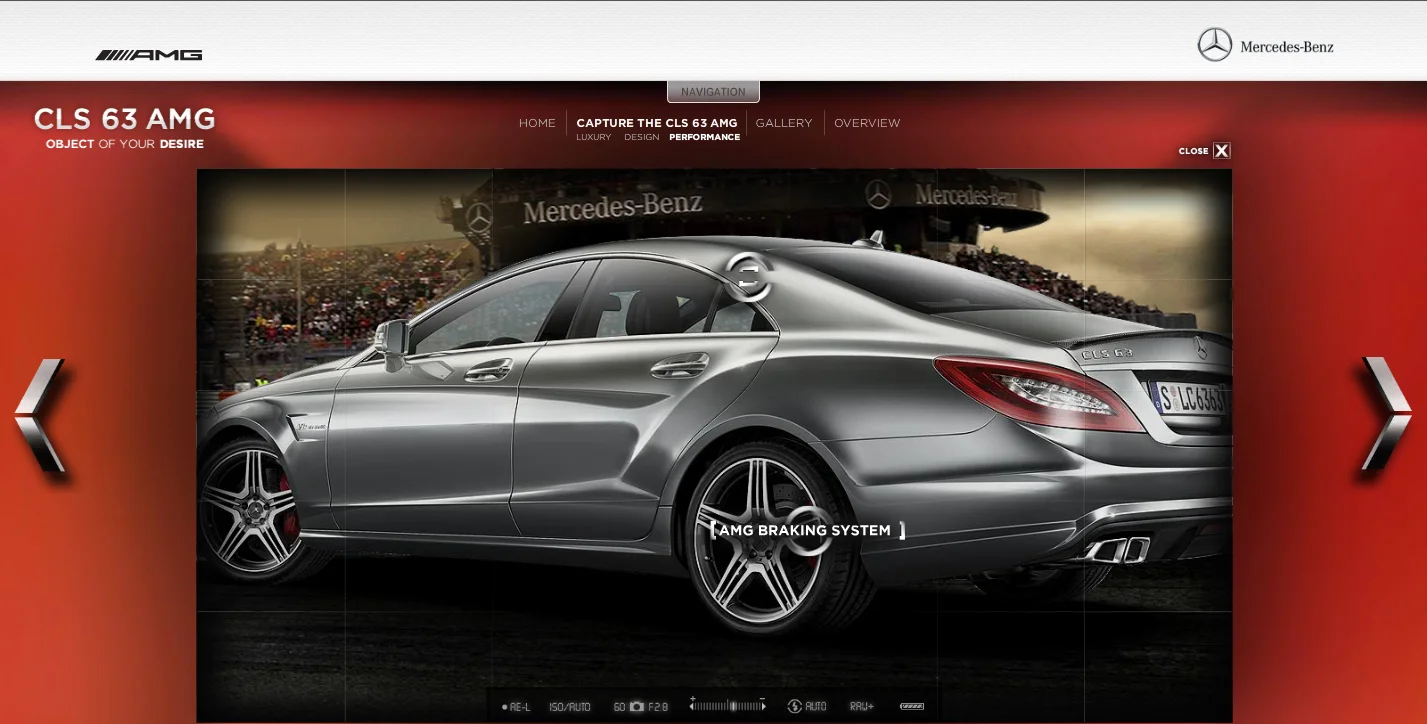The width and height of the screenshot is (1427, 724).
Task: Go to the previous view with the left chevron
Action: pyautogui.click(x=40, y=415)
